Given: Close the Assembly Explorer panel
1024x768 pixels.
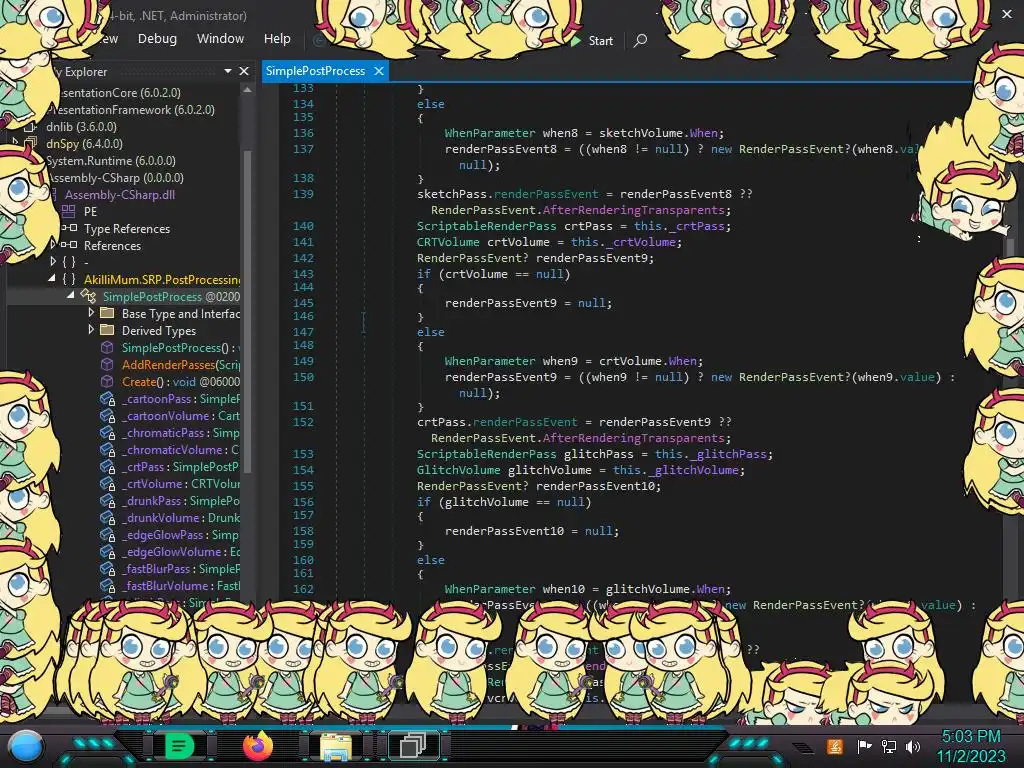Looking at the screenshot, I should pyautogui.click(x=244, y=71).
